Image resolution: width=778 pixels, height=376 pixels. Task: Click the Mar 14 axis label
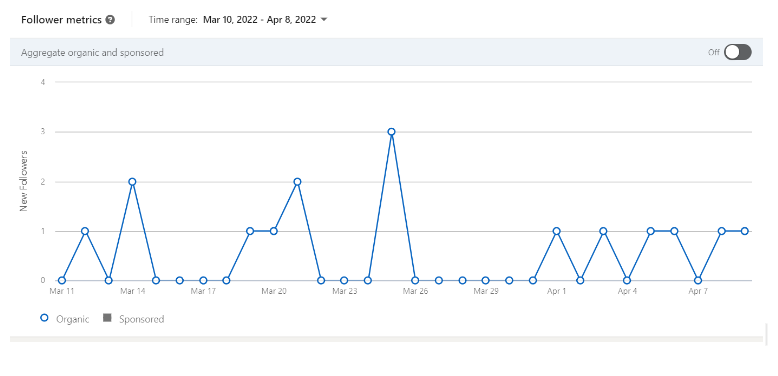point(132,291)
